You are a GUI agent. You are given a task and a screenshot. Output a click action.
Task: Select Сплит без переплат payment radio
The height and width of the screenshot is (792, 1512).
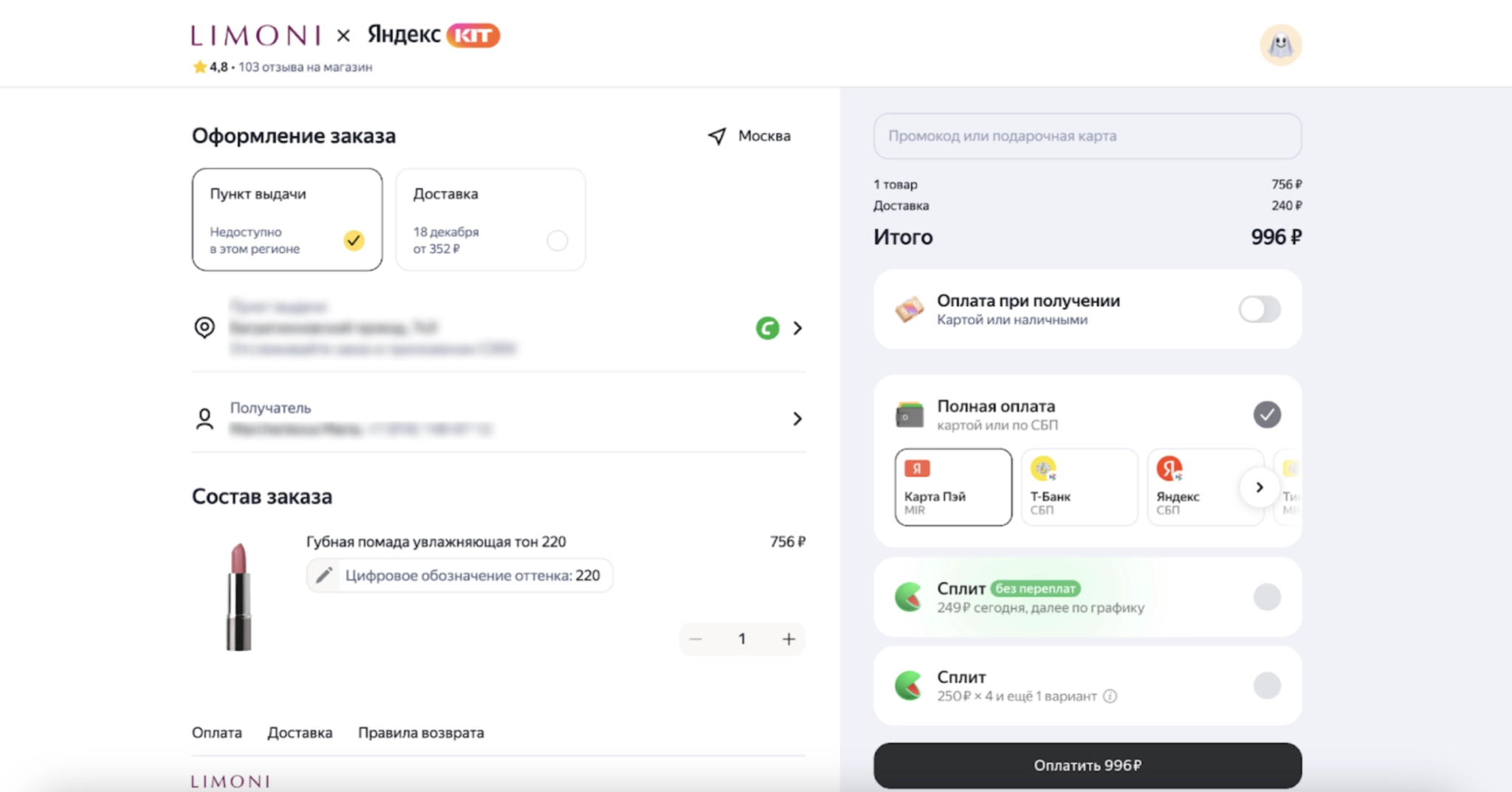1267,597
